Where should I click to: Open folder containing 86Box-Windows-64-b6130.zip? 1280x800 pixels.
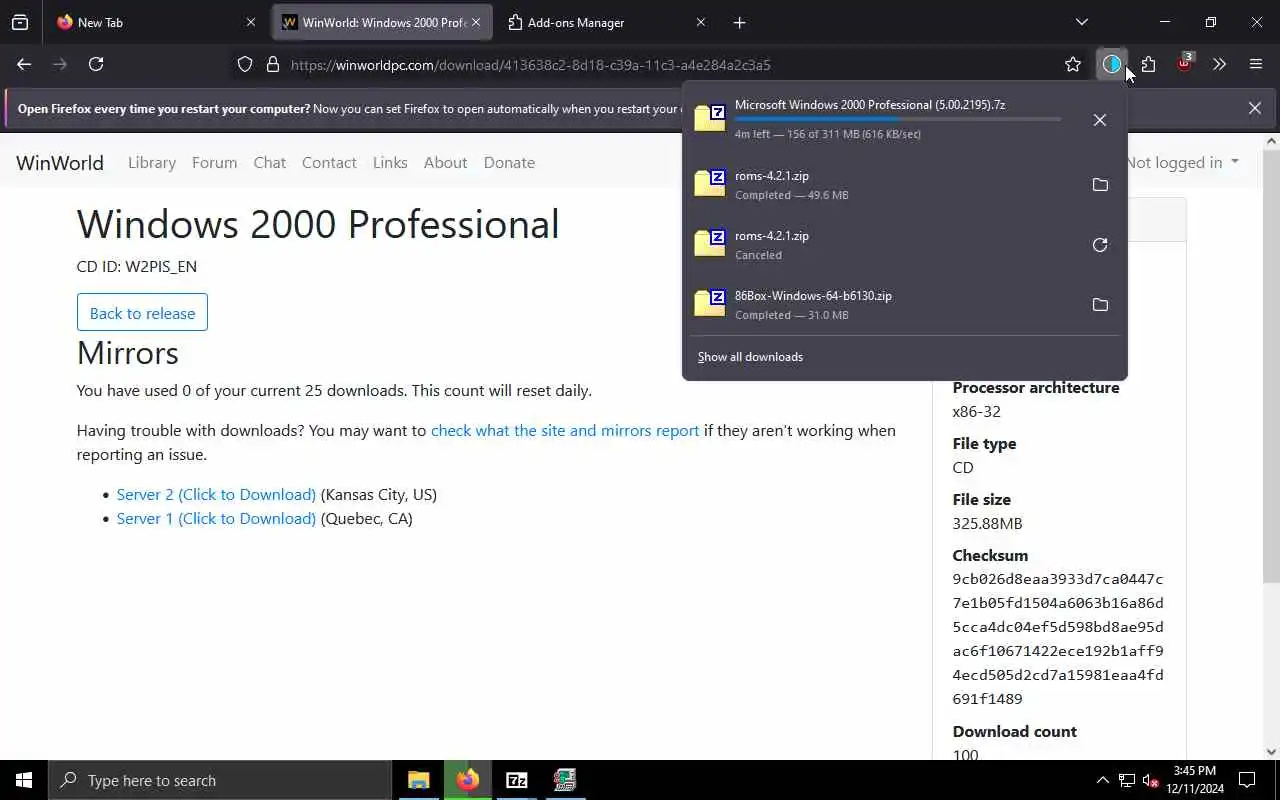[1100, 305]
